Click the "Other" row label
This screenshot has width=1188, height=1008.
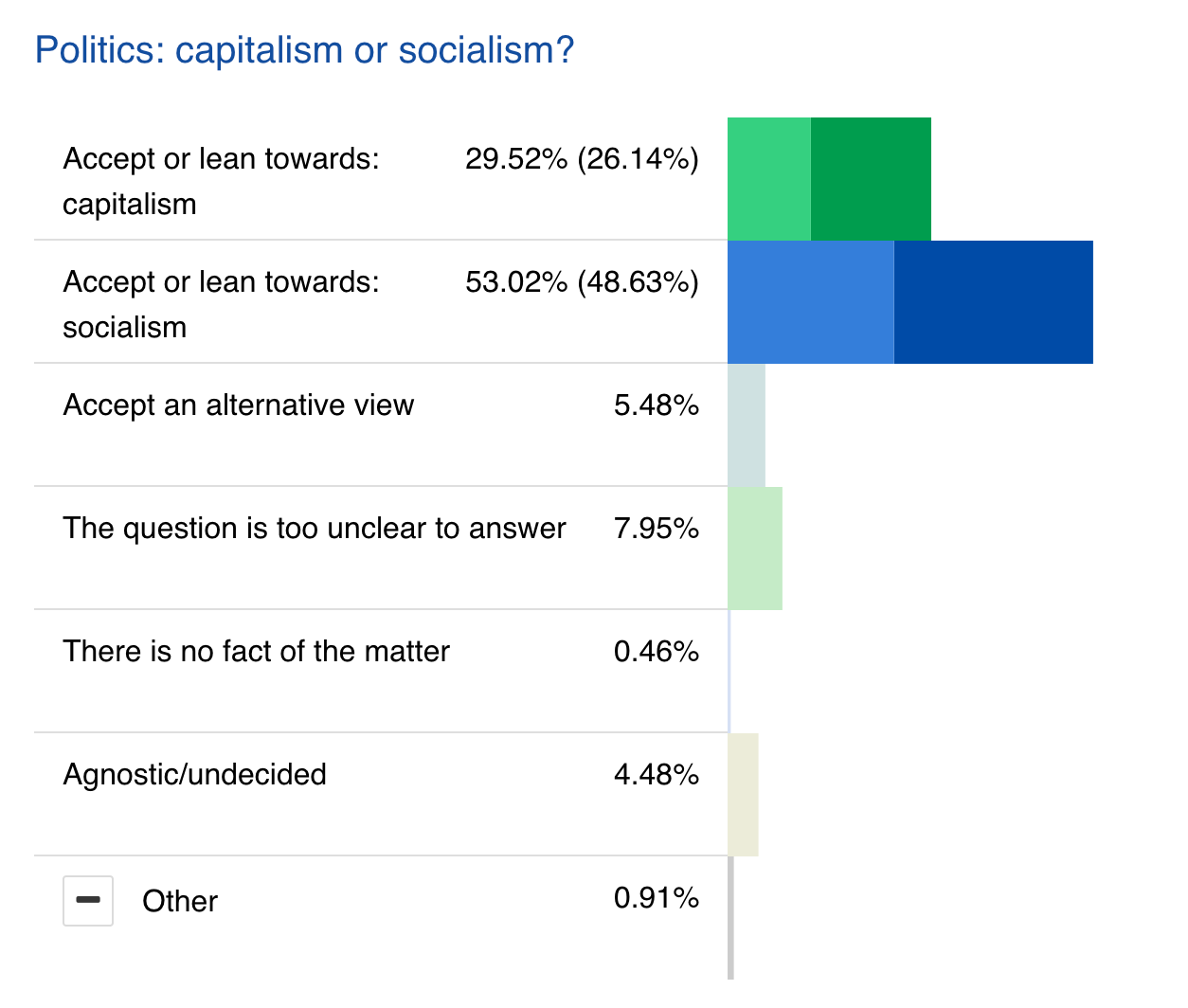pyautogui.click(x=180, y=901)
